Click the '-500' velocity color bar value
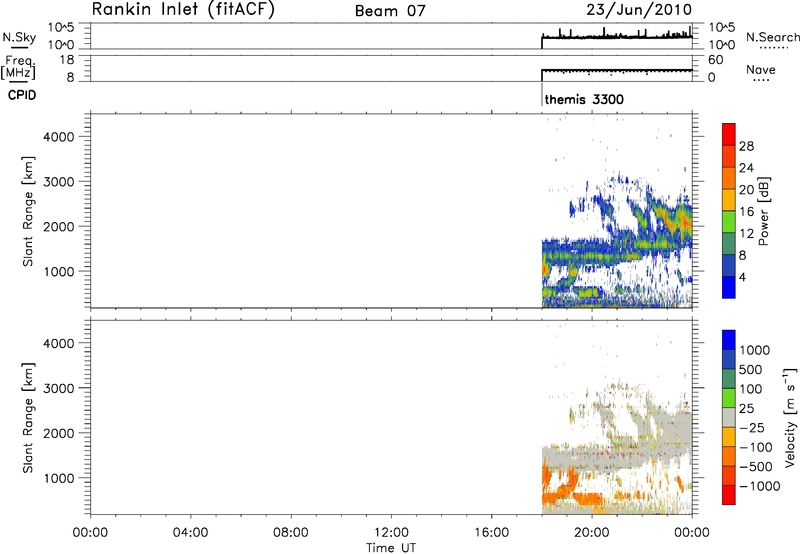 coord(756,466)
